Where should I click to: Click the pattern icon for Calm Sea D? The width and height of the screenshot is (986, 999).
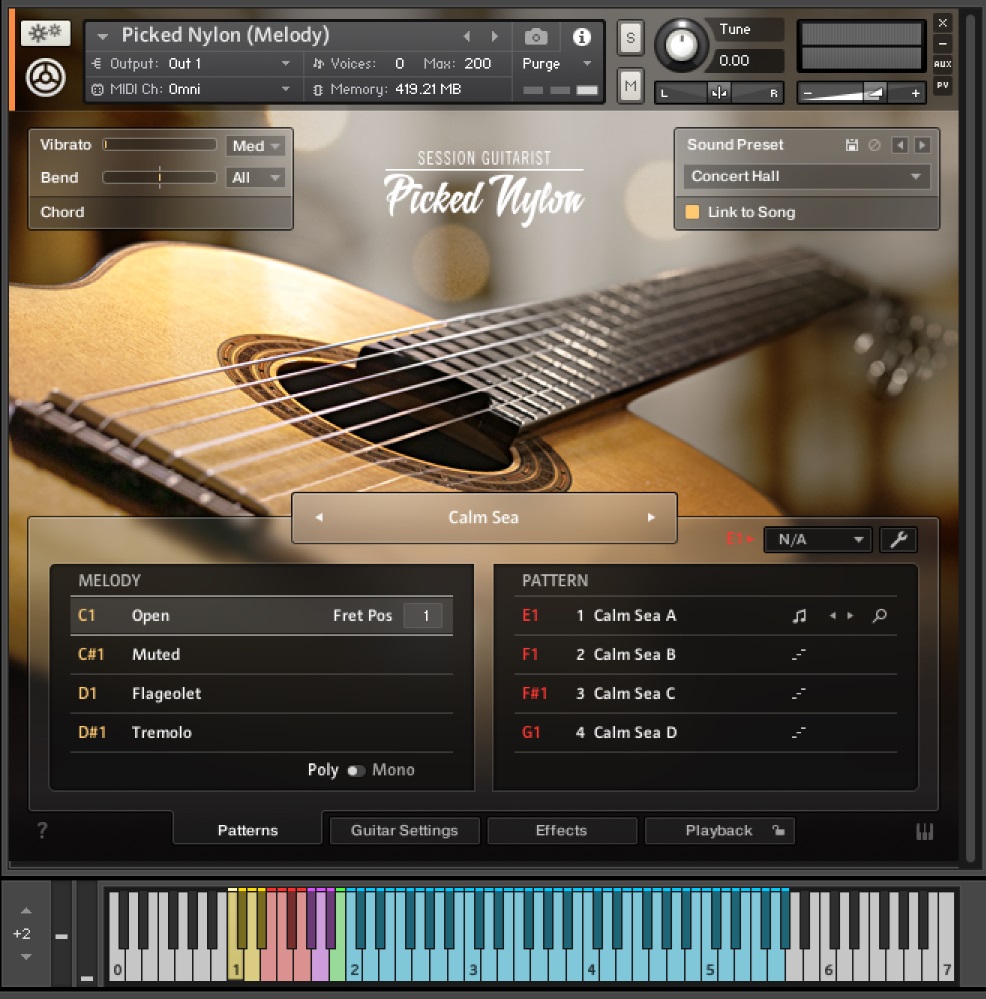pos(799,733)
